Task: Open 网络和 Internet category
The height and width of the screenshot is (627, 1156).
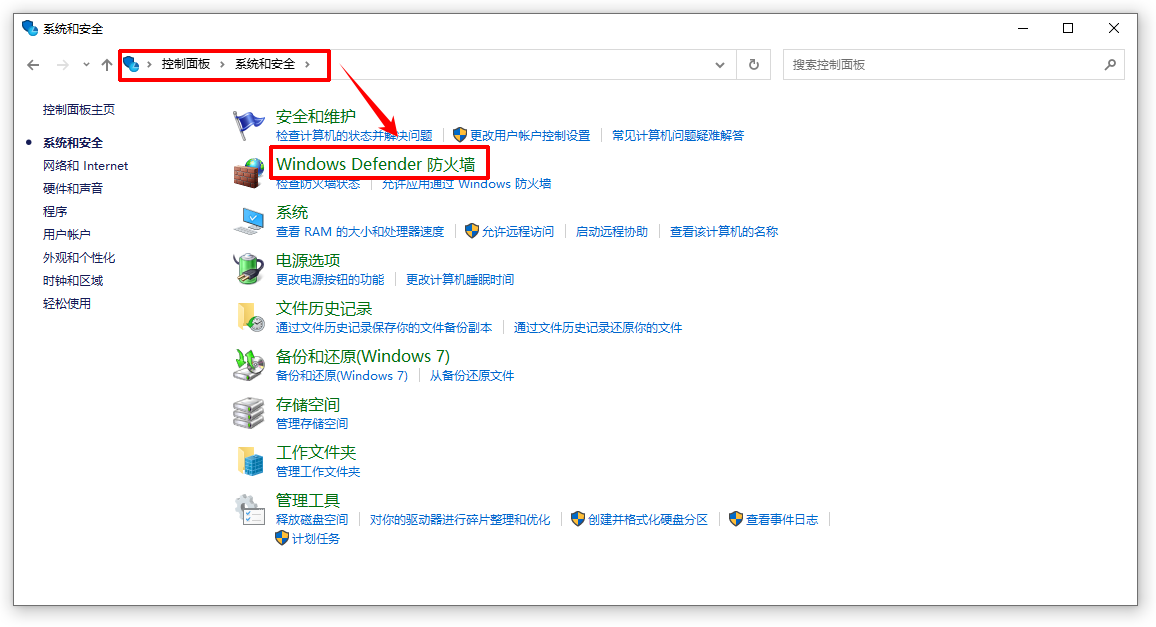Action: (x=86, y=166)
